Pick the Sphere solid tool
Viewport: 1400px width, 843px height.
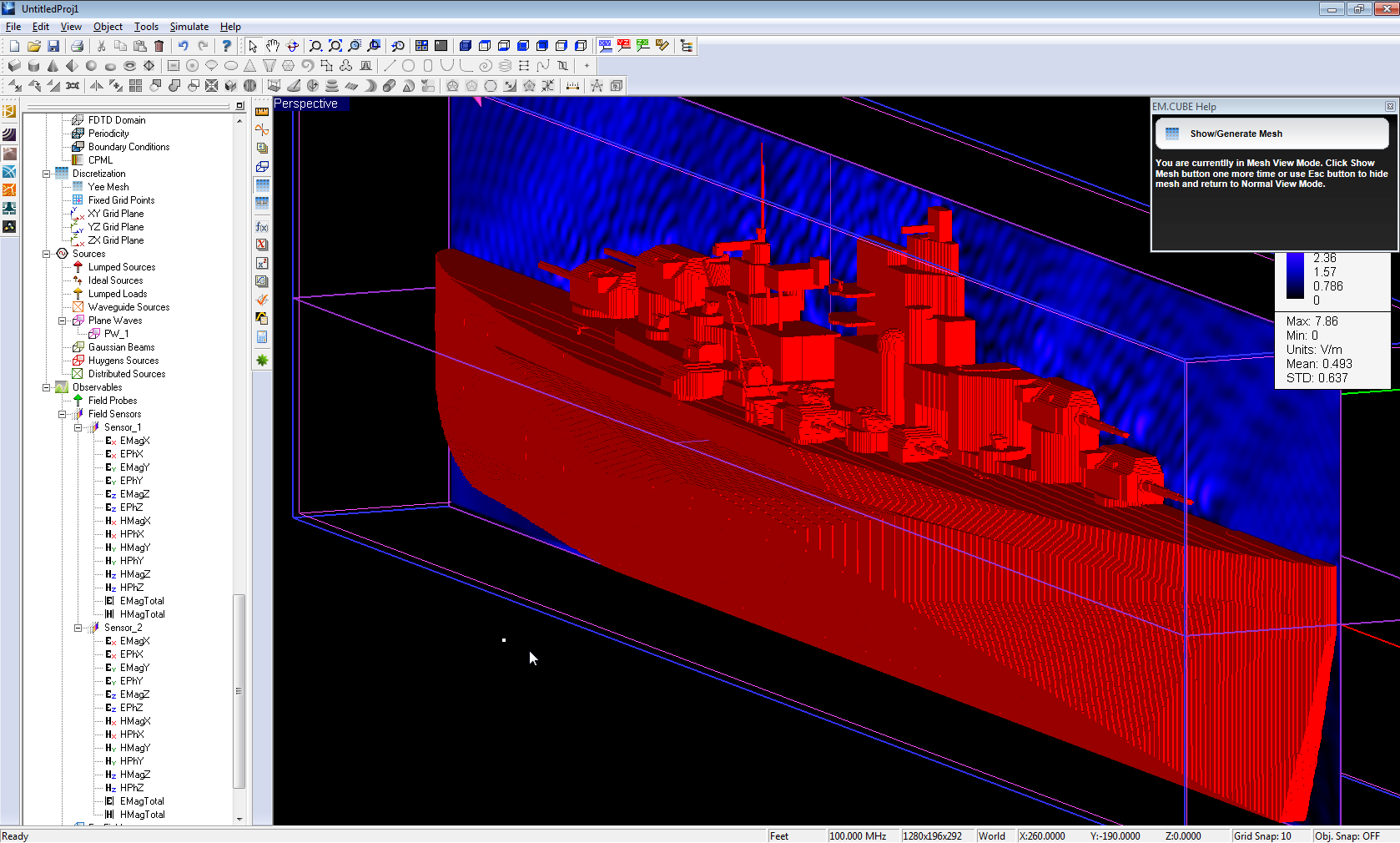pyautogui.click(x=91, y=66)
